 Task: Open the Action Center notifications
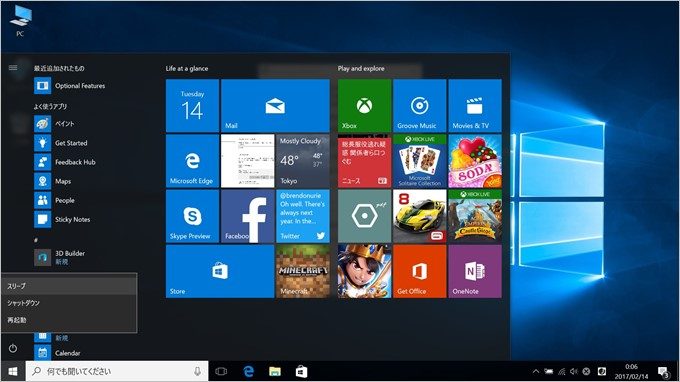click(664, 372)
